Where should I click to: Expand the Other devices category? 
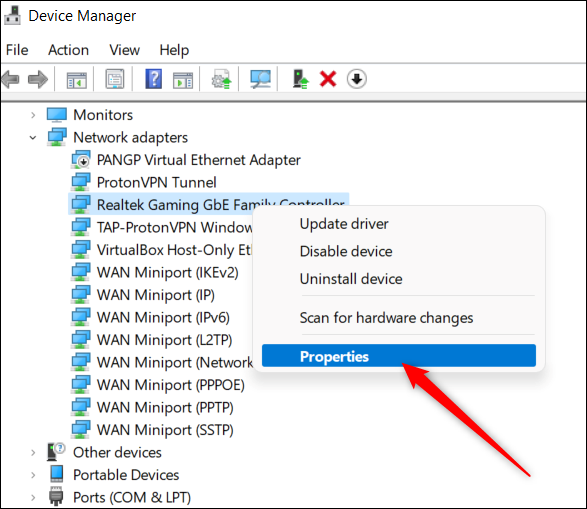[33, 453]
